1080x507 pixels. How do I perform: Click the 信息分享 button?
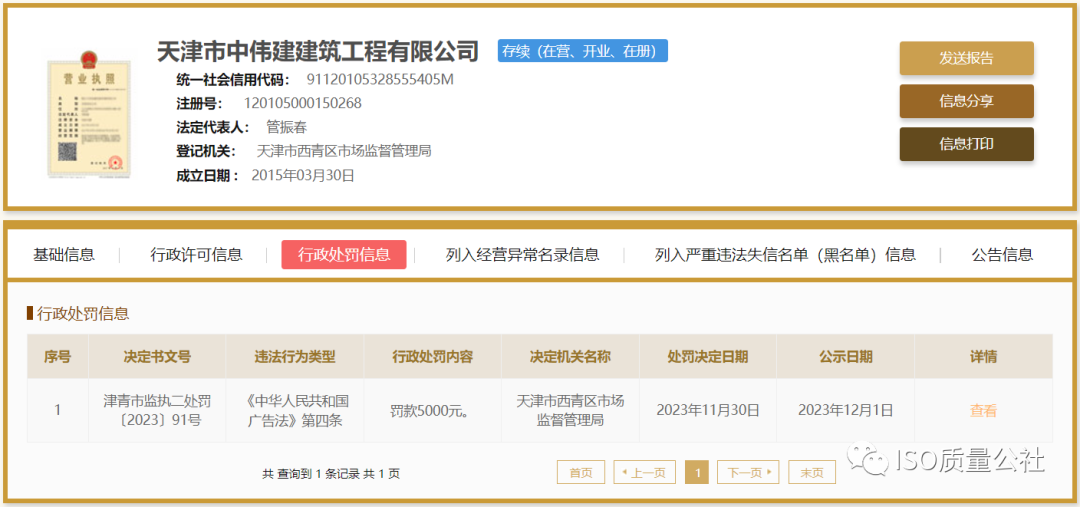click(x=966, y=101)
